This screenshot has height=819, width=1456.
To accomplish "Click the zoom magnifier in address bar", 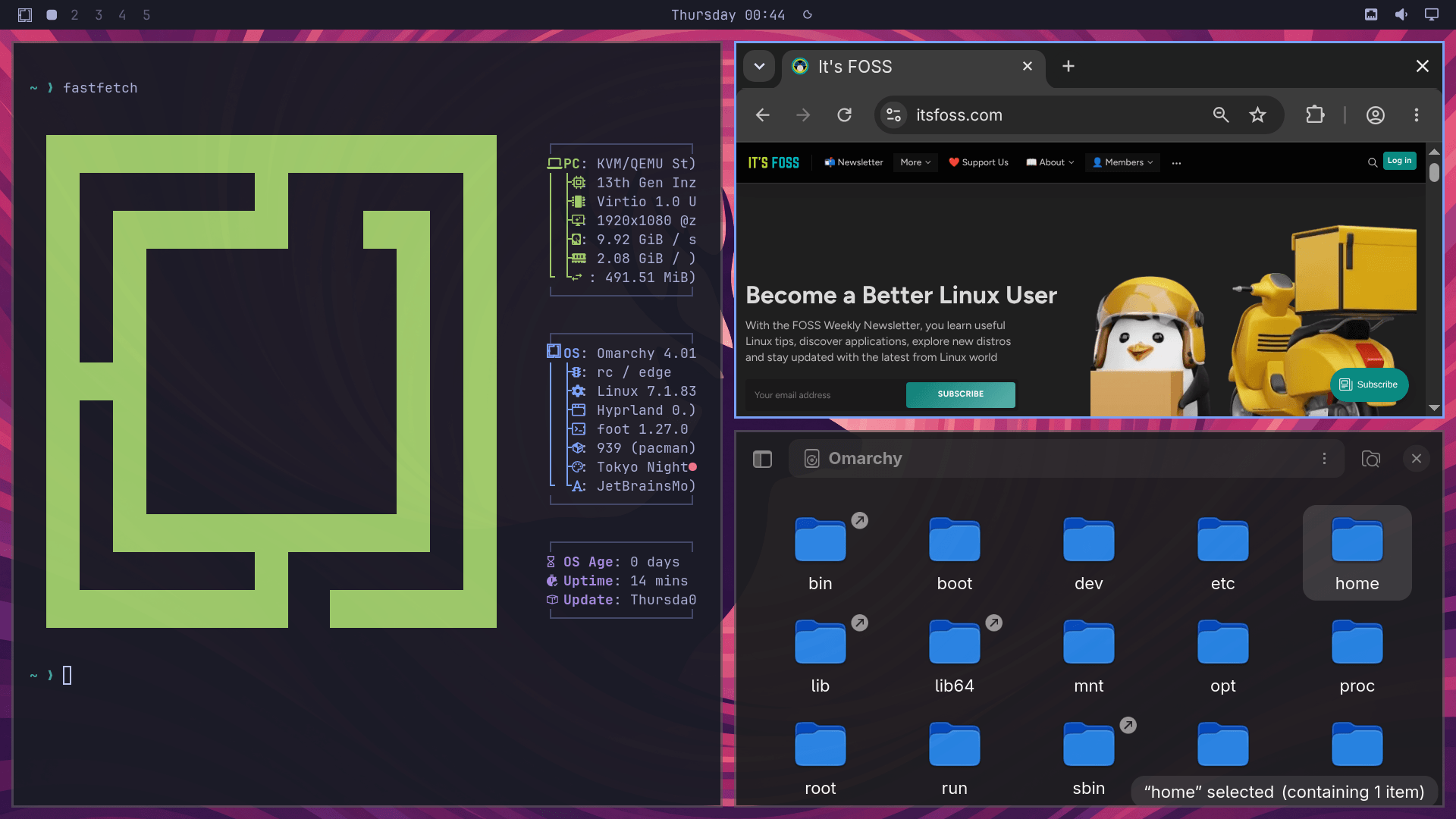I will click(1221, 115).
